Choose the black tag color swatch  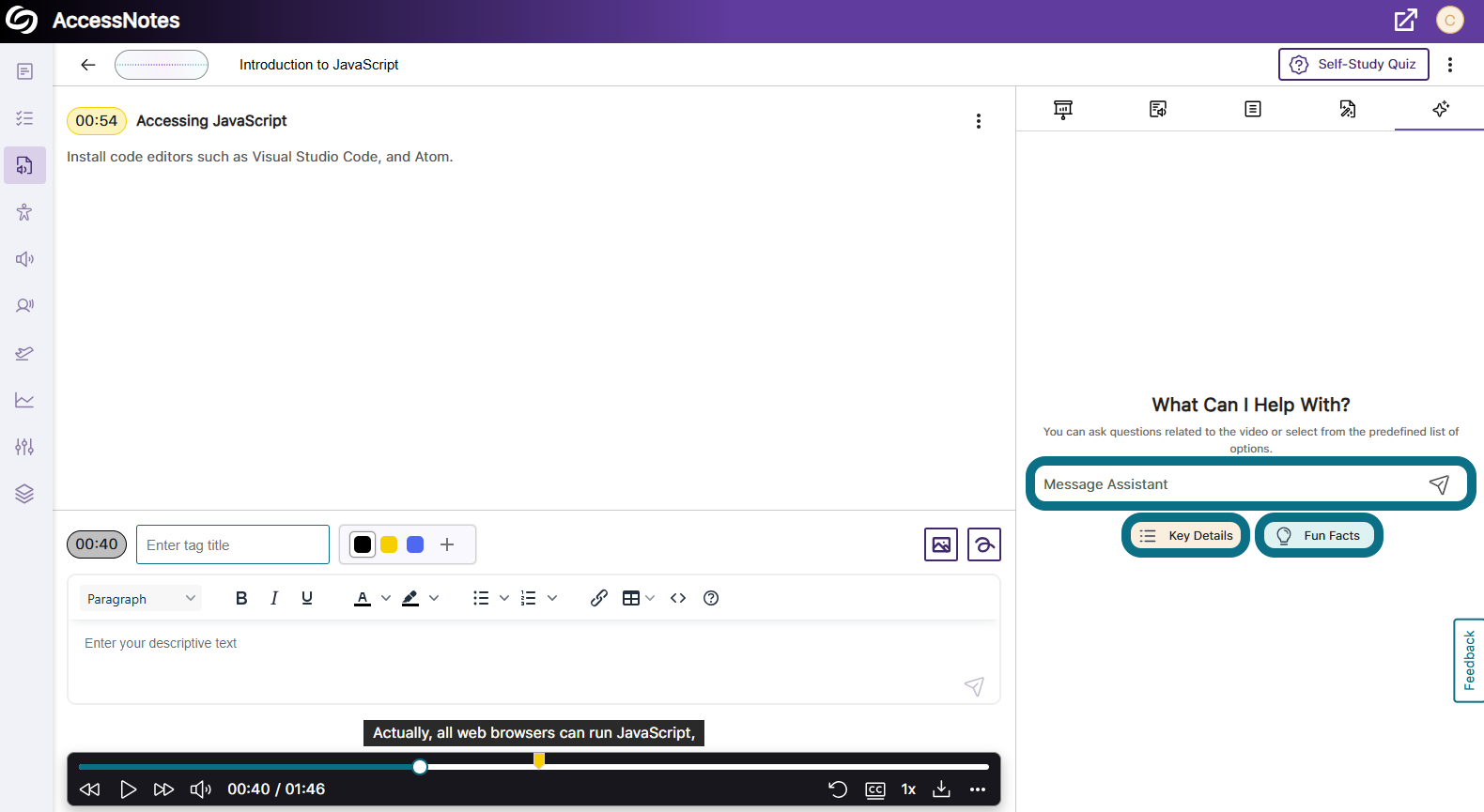pos(363,544)
